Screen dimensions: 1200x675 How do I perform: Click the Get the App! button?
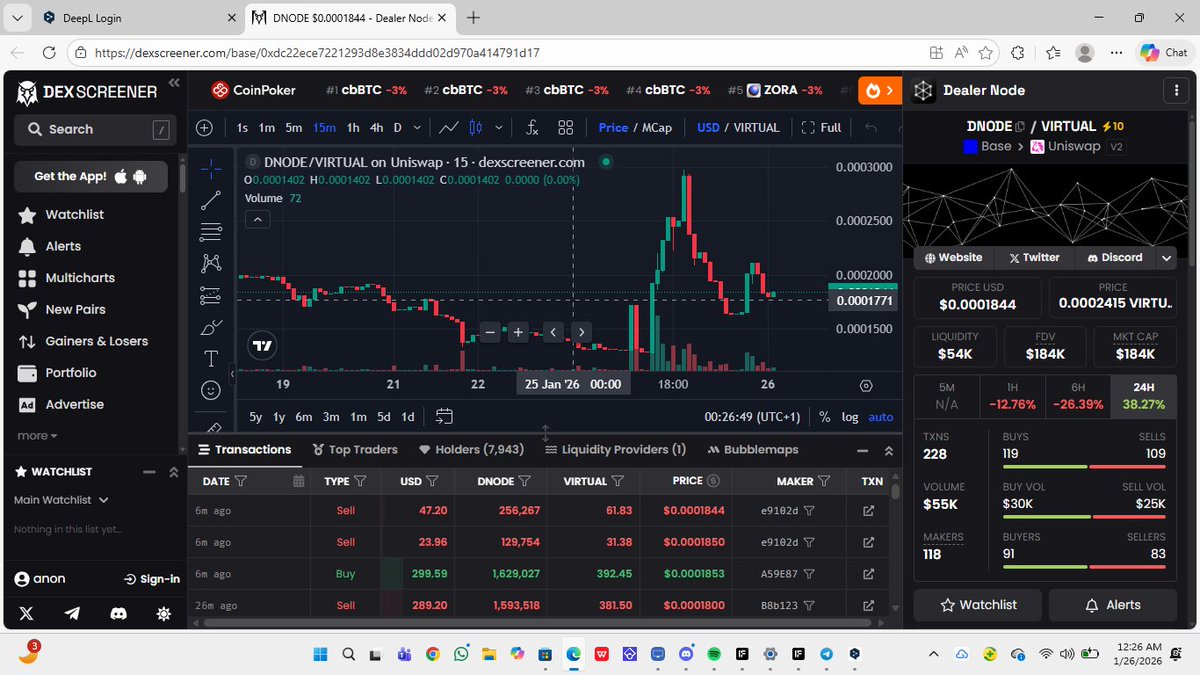91,176
